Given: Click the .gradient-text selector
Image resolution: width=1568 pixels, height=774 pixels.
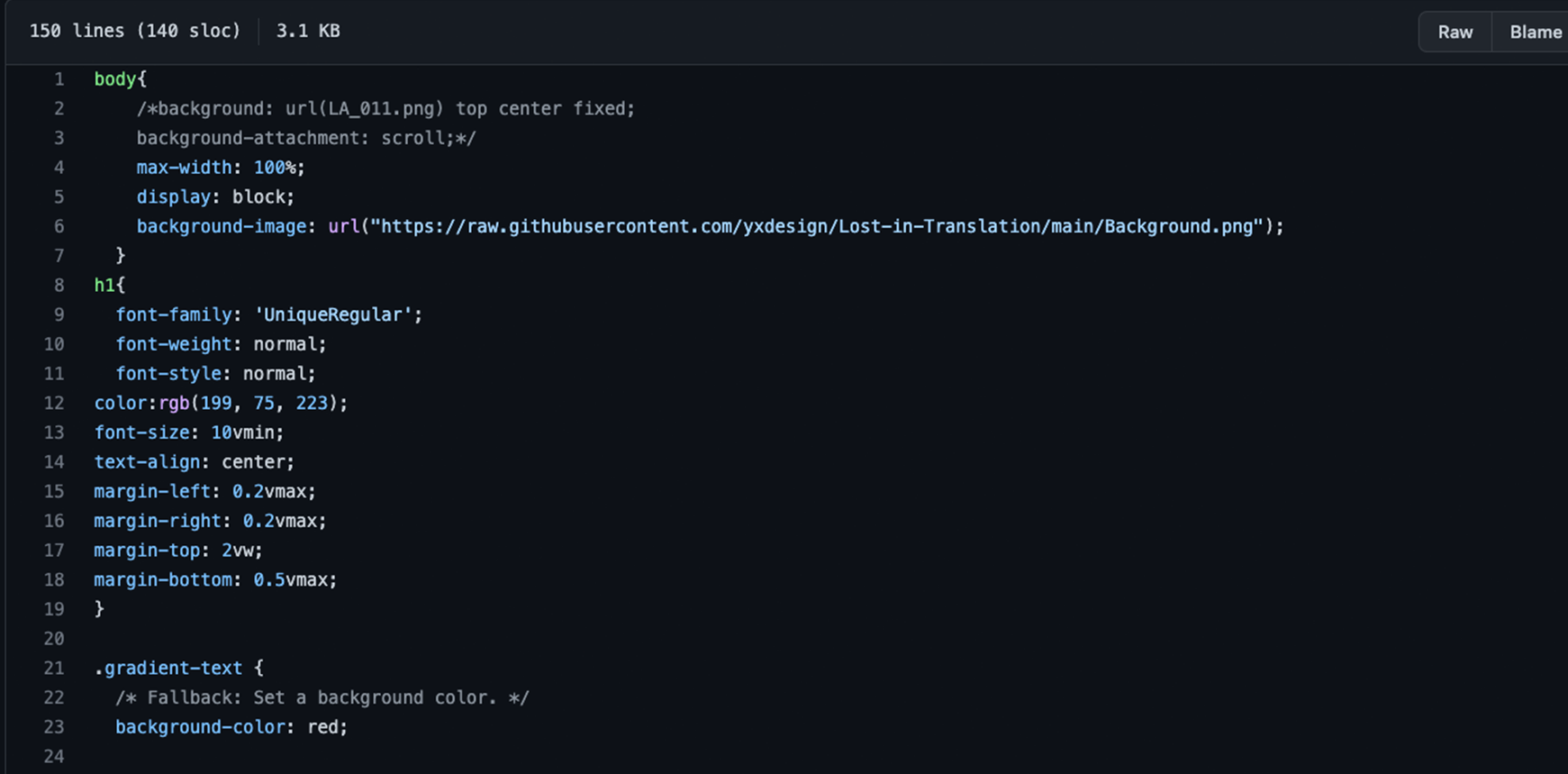Looking at the screenshot, I should coord(168,668).
